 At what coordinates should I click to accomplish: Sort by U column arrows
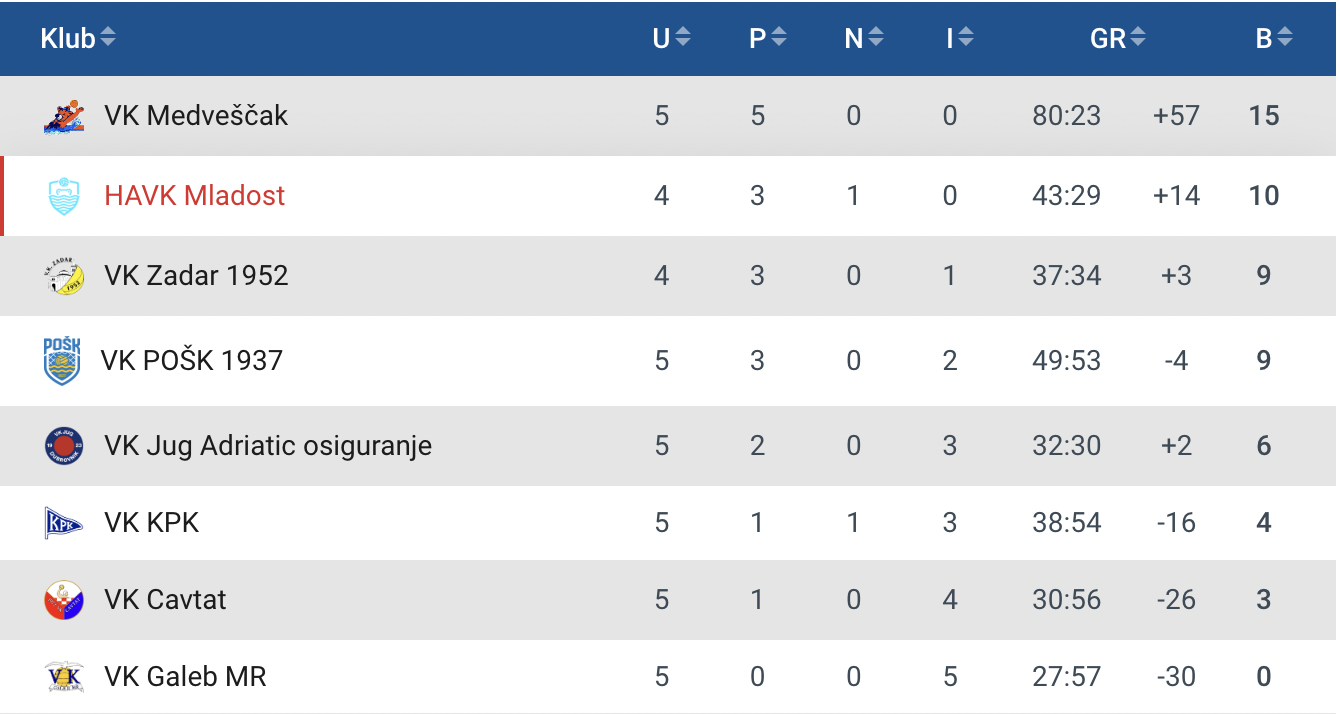point(683,38)
